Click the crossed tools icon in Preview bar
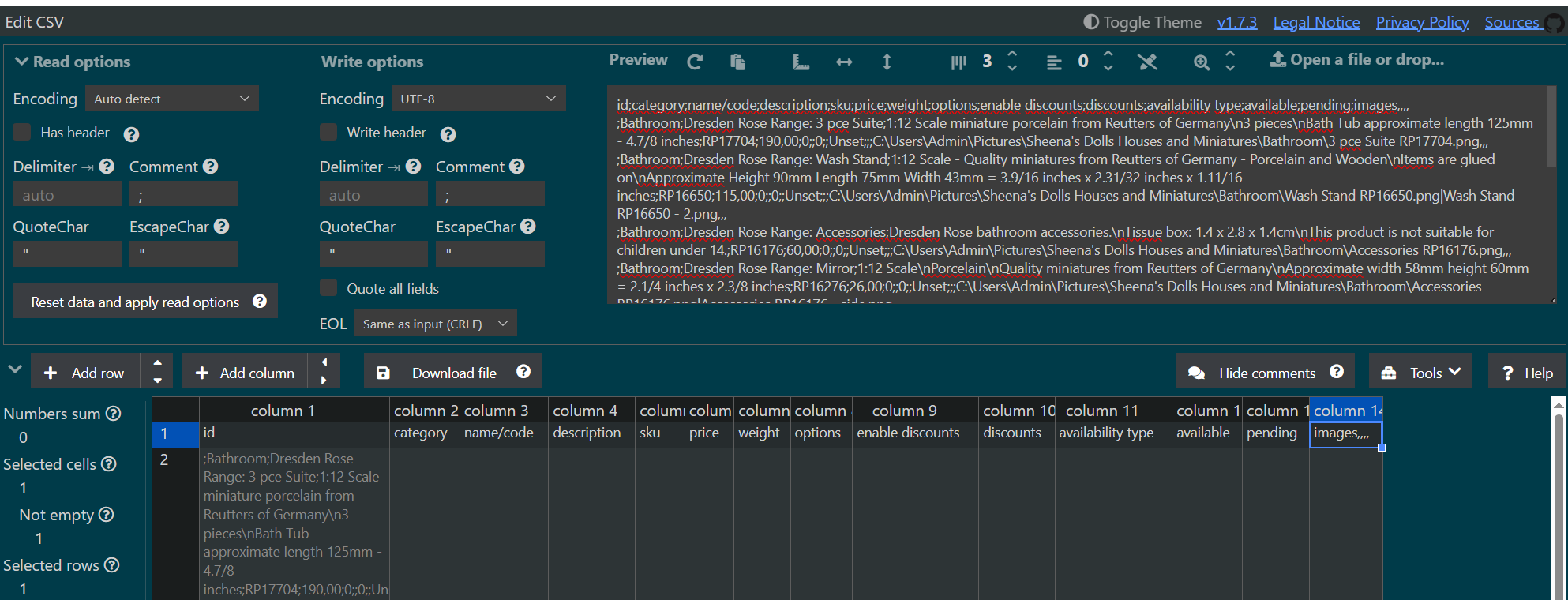This screenshot has width=1568, height=600. tap(1147, 62)
